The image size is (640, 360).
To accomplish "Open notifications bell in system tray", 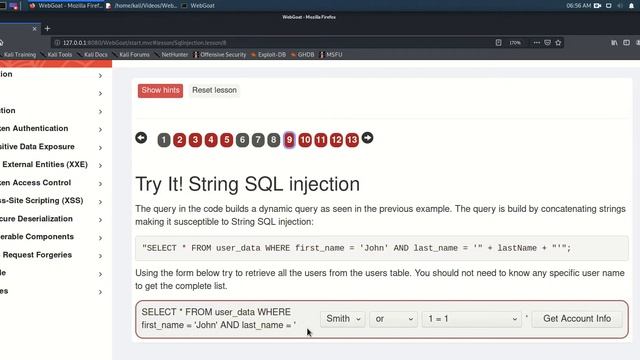I will 631,6.
